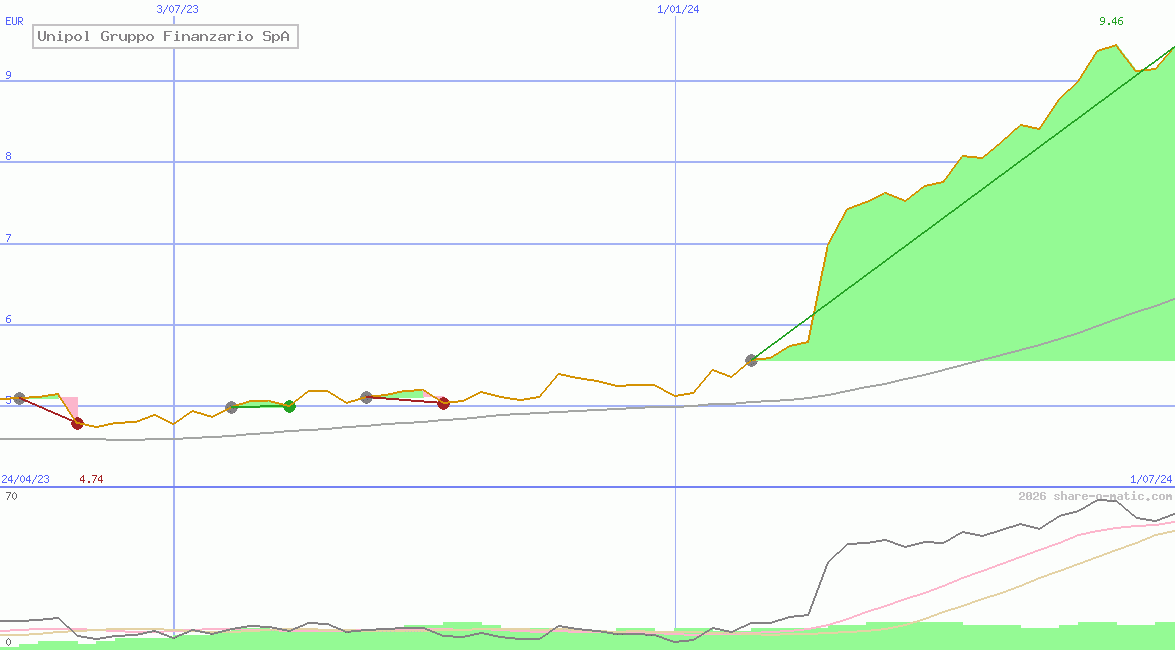Click the 1/07/24 end date label
Viewport: 1175px width, 650px height.
1150,479
